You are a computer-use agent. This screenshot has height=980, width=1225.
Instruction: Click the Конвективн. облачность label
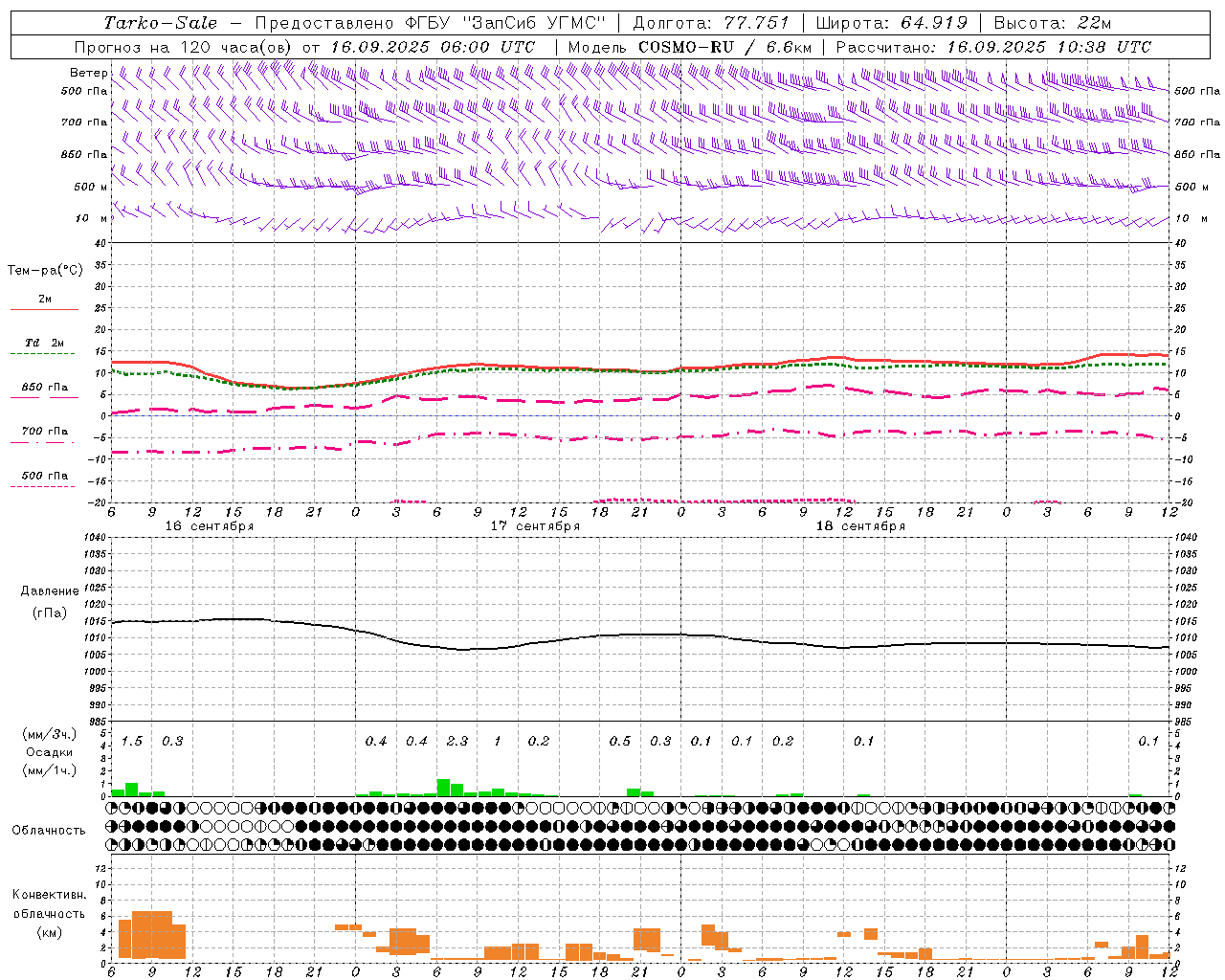pyautogui.click(x=49, y=904)
